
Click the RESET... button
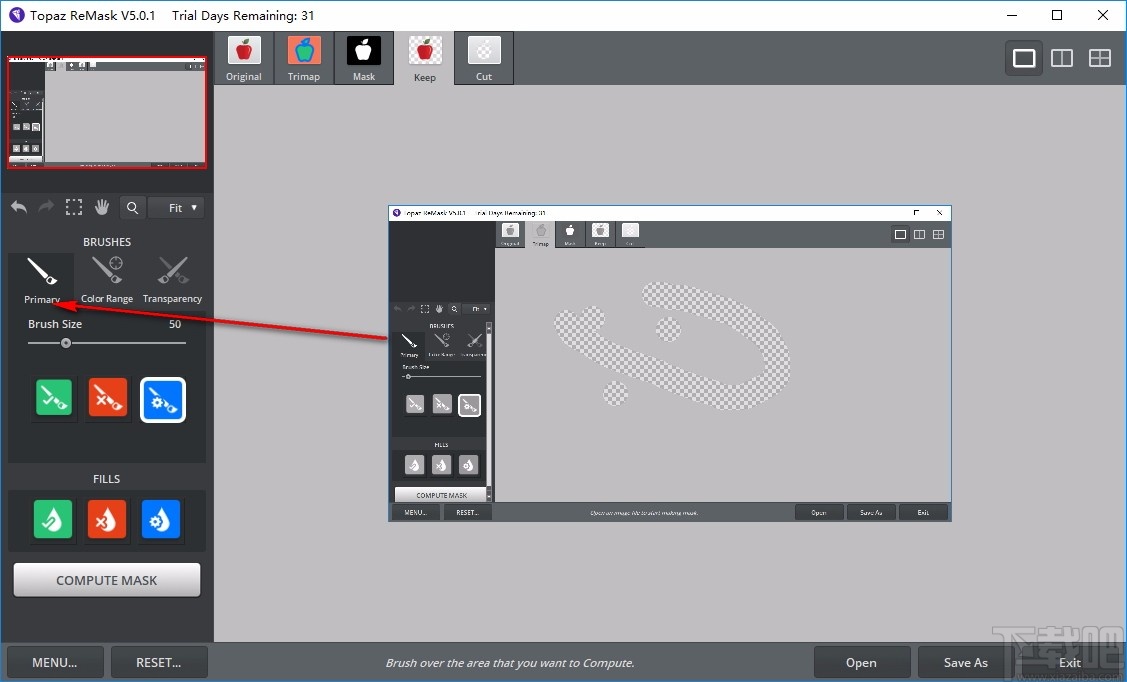click(x=159, y=662)
